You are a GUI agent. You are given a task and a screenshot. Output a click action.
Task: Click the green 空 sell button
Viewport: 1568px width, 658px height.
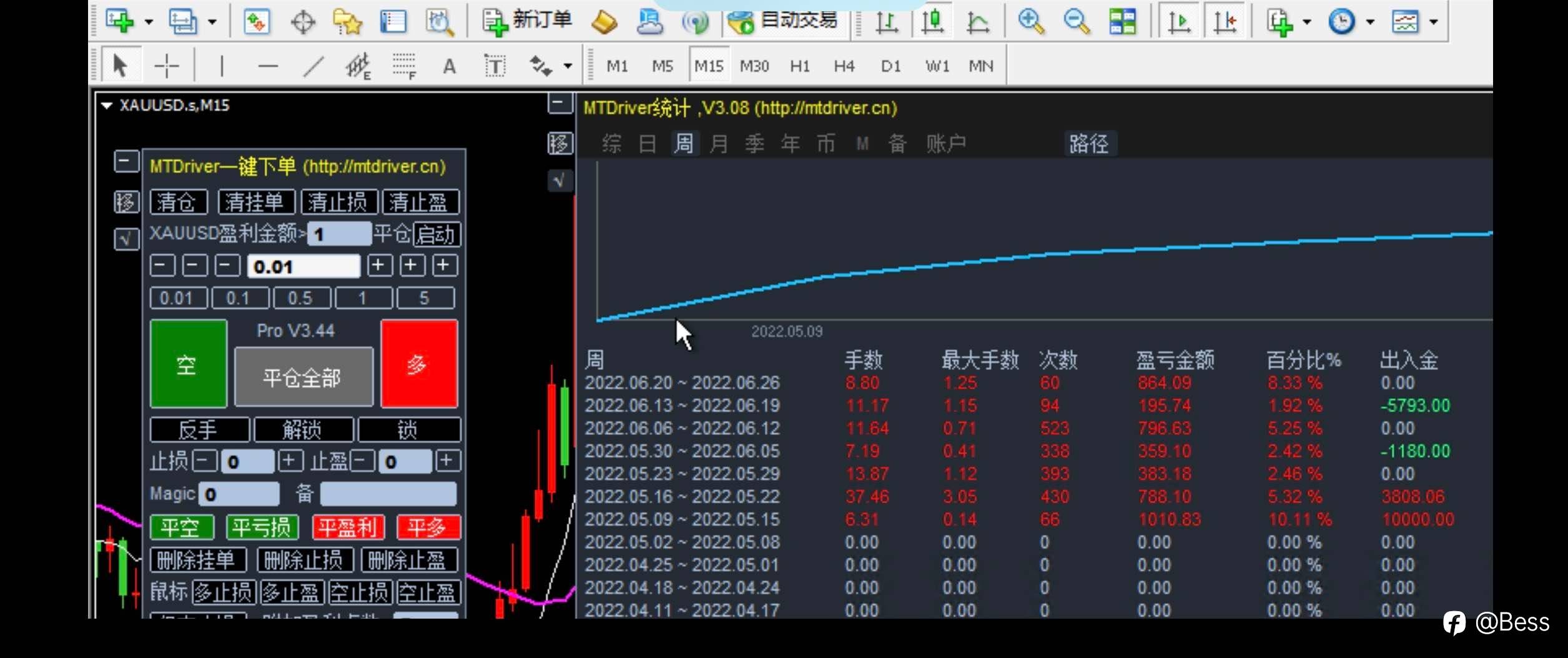point(188,364)
